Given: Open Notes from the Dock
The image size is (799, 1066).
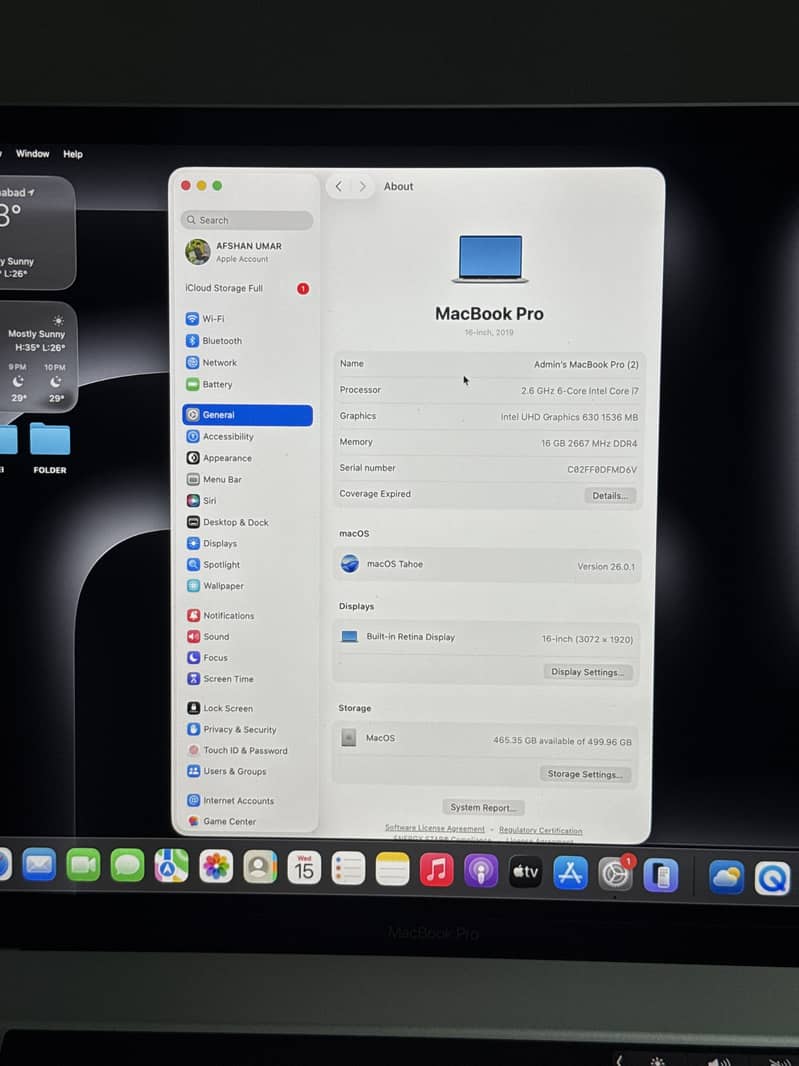Looking at the screenshot, I should point(392,869).
